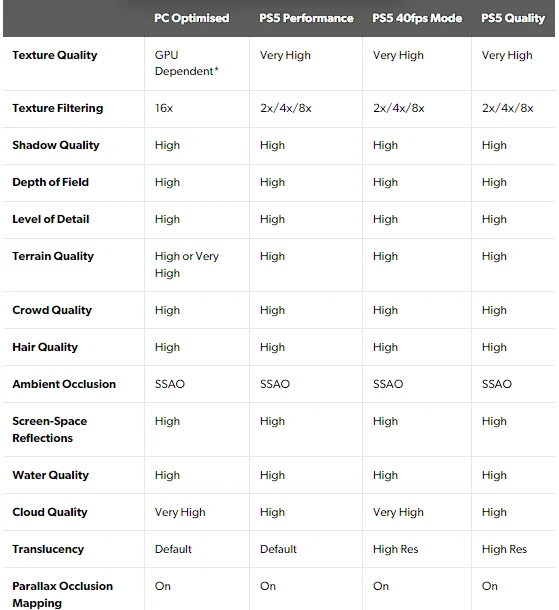Click the High or Very High terrain cell
This screenshot has width=559, height=610.
187,265
